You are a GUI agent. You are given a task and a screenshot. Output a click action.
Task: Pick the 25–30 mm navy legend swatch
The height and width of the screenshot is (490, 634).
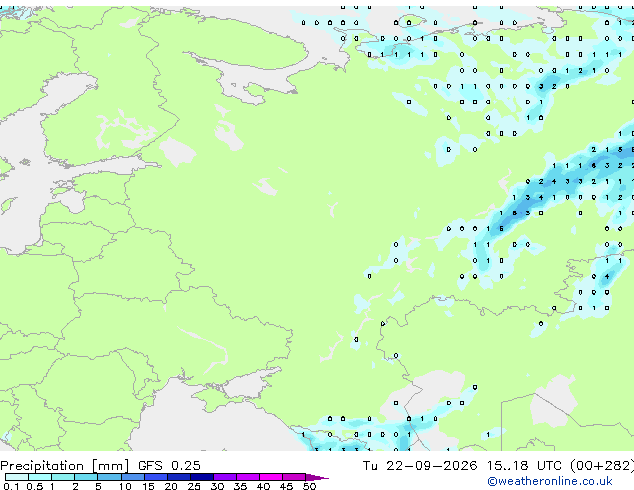201,477
